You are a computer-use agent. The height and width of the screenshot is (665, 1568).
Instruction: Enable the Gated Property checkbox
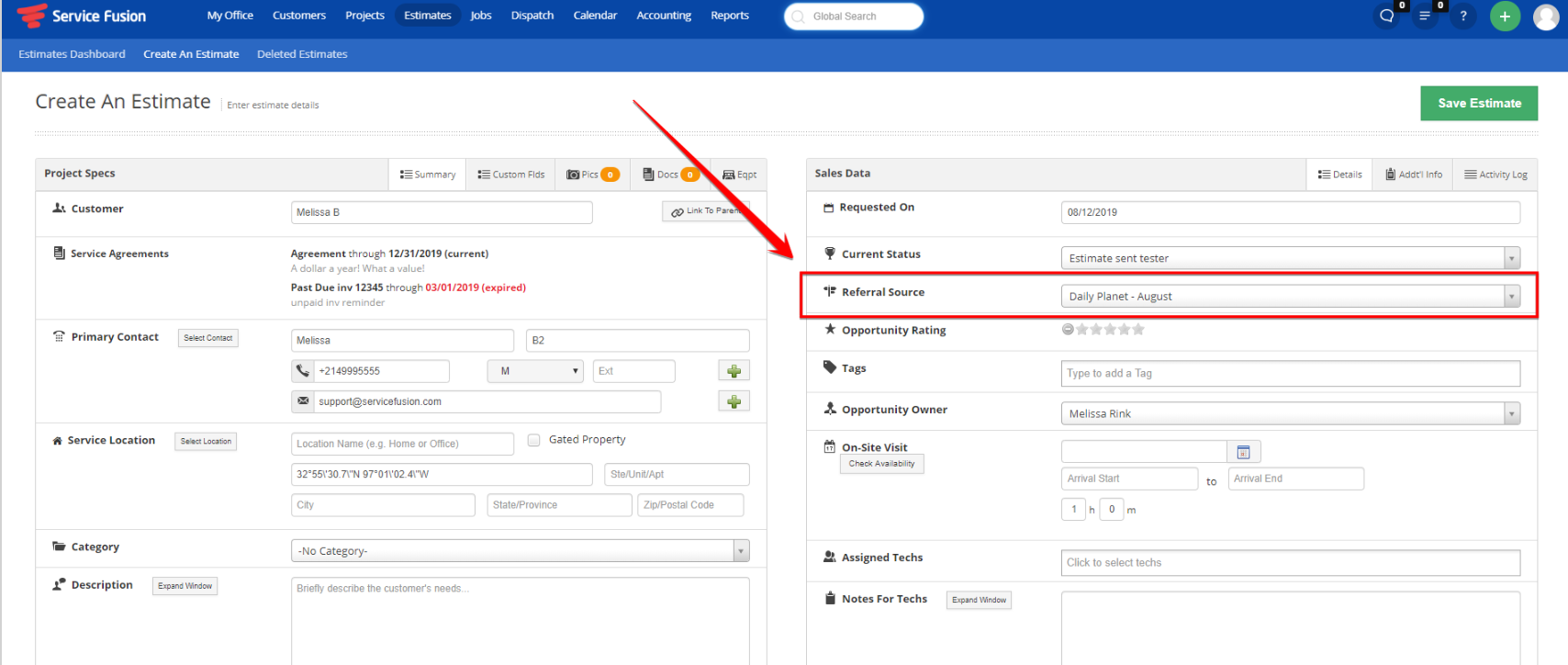click(533, 440)
